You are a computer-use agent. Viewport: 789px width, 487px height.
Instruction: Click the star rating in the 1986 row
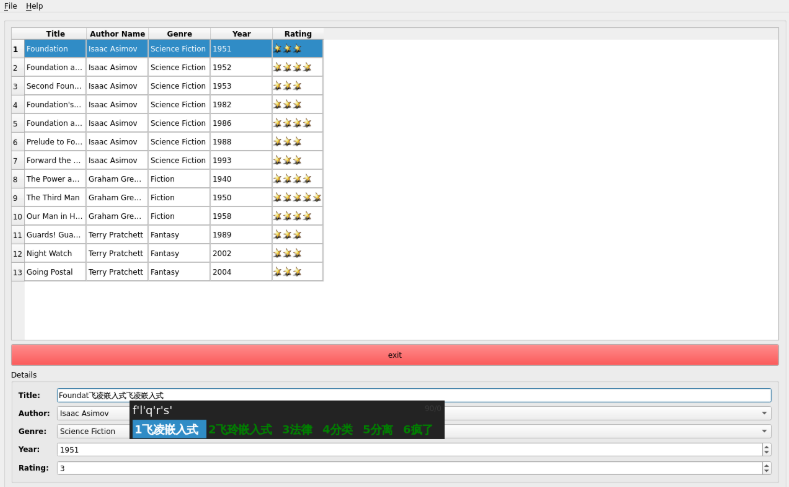point(297,123)
